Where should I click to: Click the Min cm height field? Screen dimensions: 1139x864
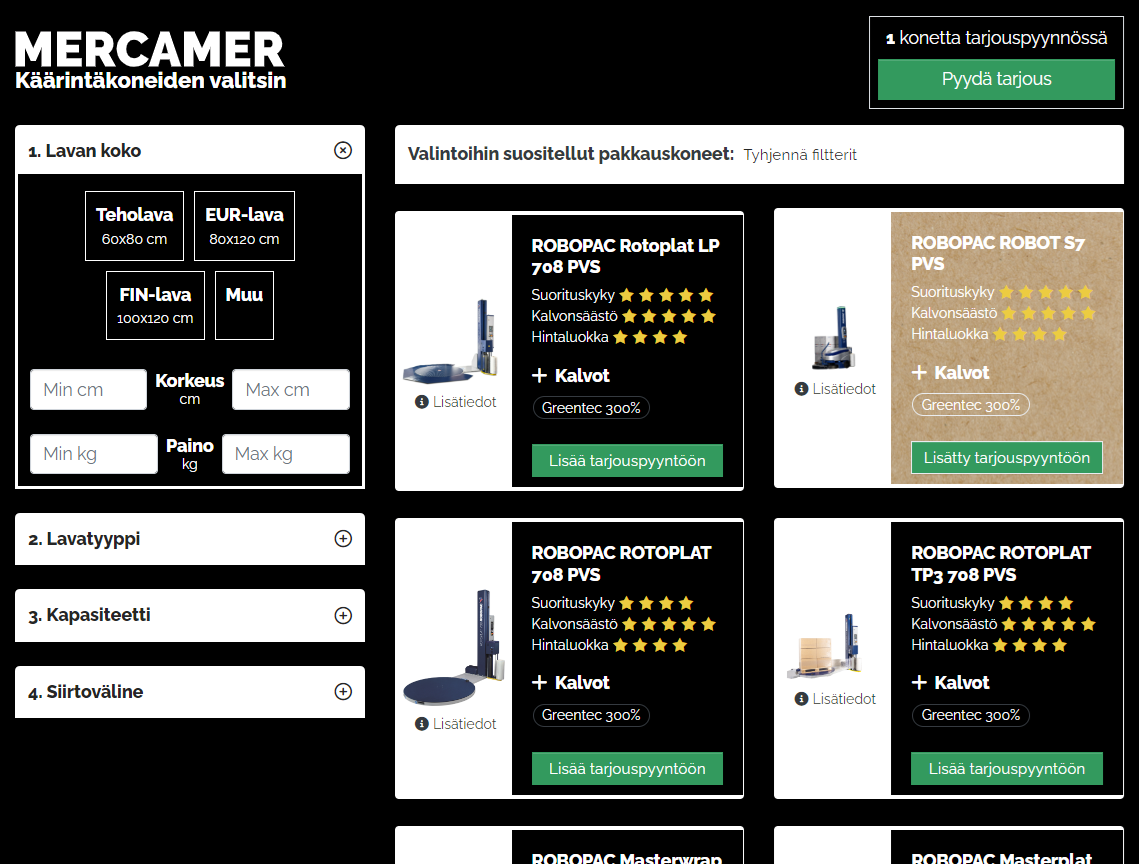pyautogui.click(x=89, y=389)
